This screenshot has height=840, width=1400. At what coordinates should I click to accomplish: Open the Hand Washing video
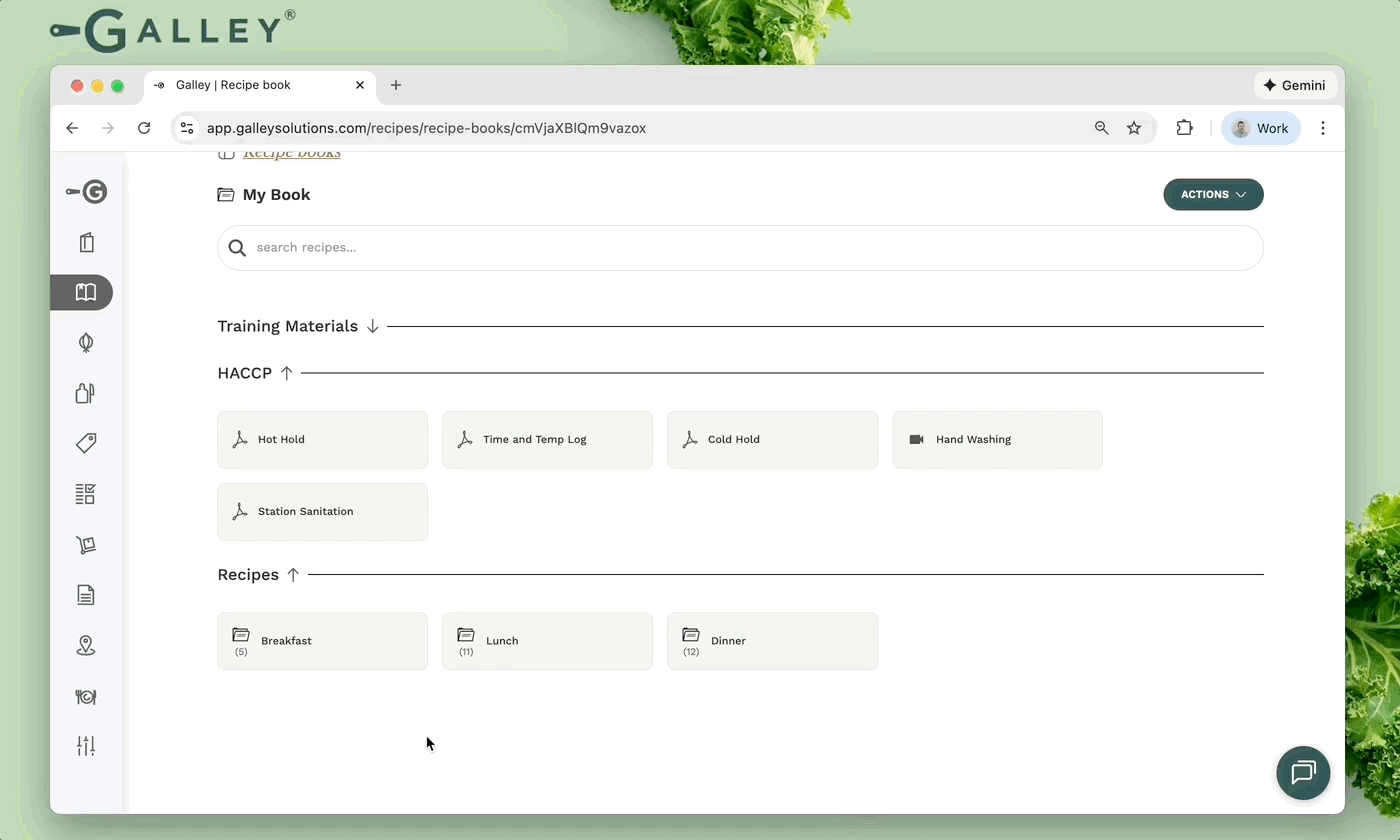tap(996, 439)
